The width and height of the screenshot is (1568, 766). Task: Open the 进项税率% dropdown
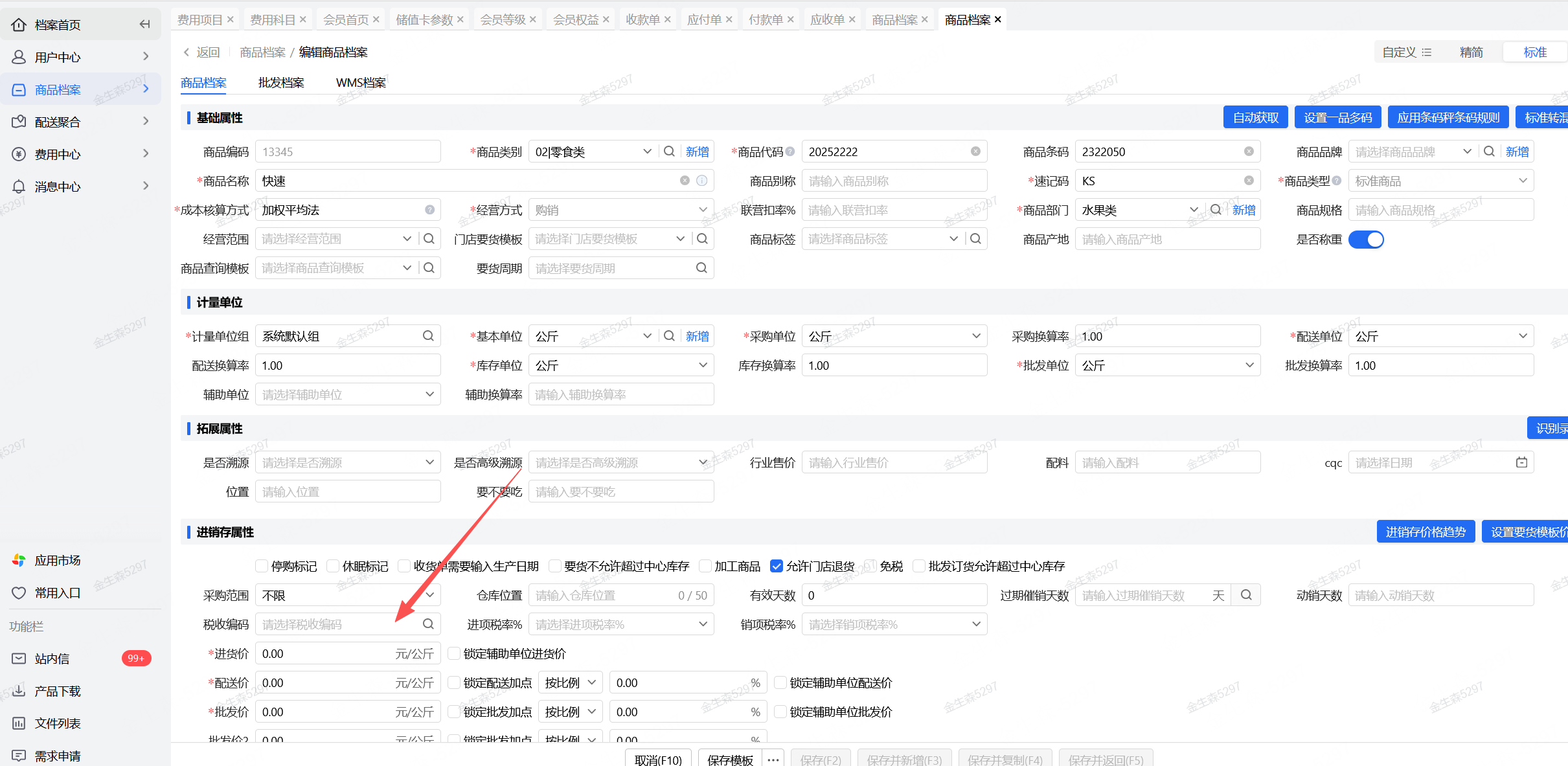pyautogui.click(x=620, y=624)
